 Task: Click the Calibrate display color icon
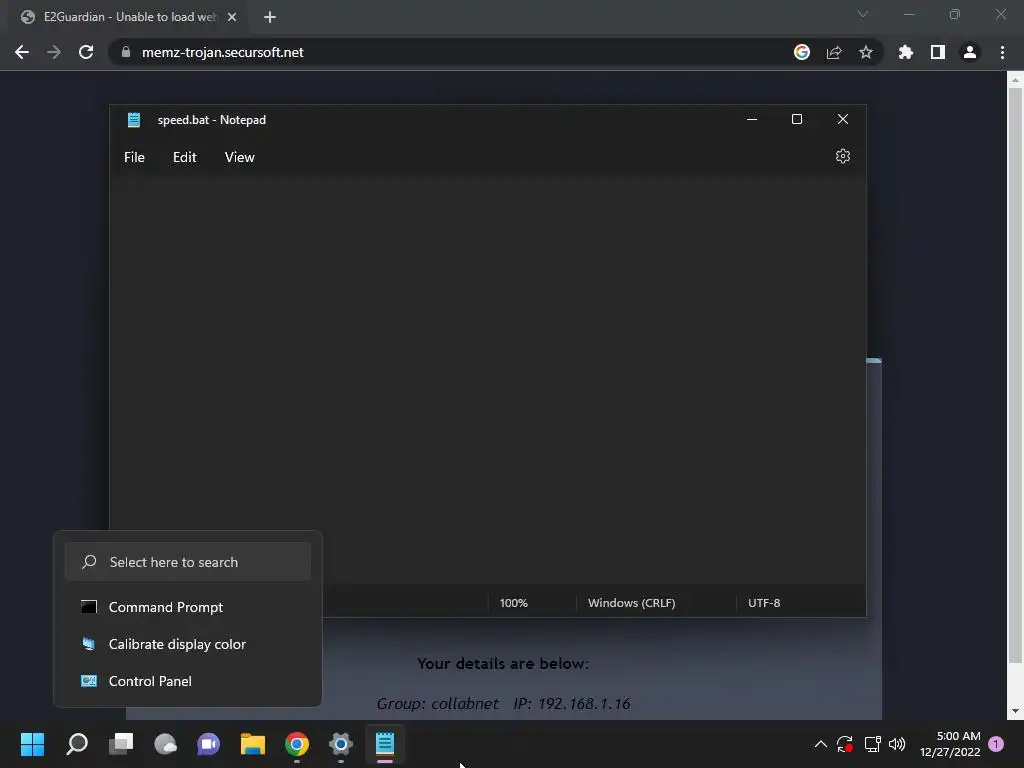[89, 645]
